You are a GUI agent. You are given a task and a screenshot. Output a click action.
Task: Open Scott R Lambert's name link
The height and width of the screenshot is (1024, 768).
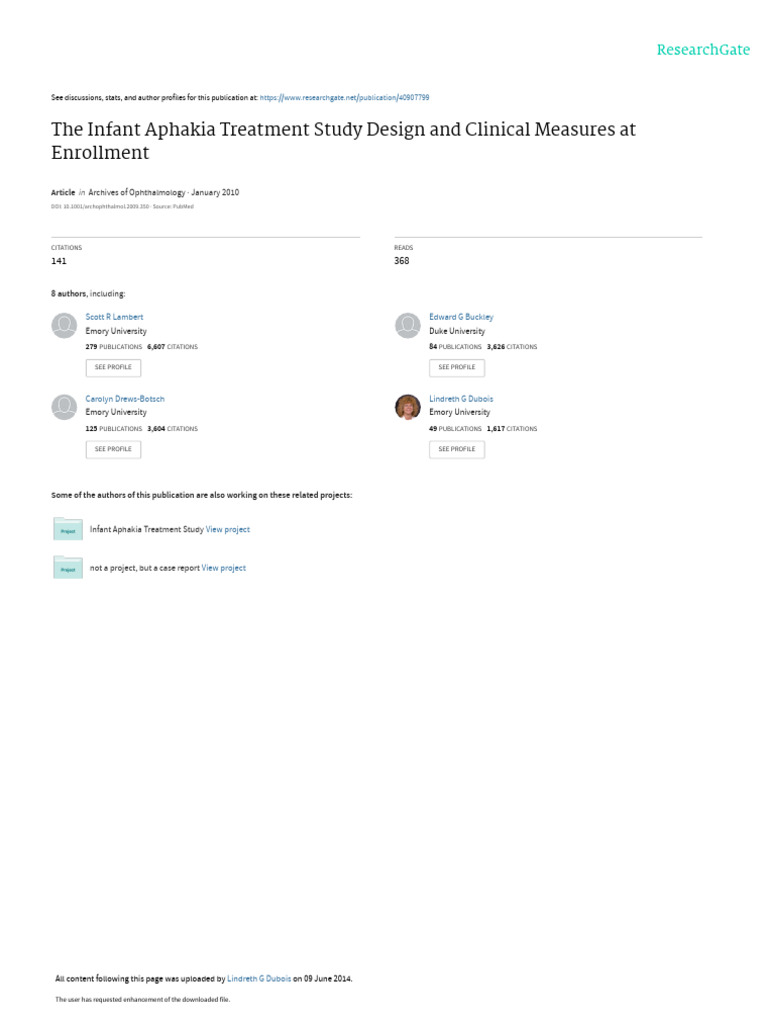point(114,317)
